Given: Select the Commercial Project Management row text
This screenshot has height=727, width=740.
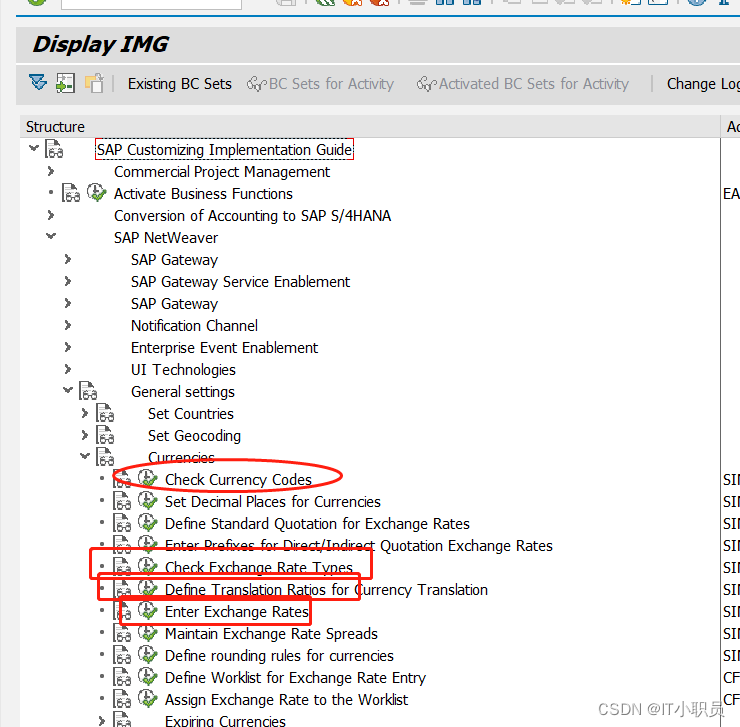Looking at the screenshot, I should click(222, 171).
